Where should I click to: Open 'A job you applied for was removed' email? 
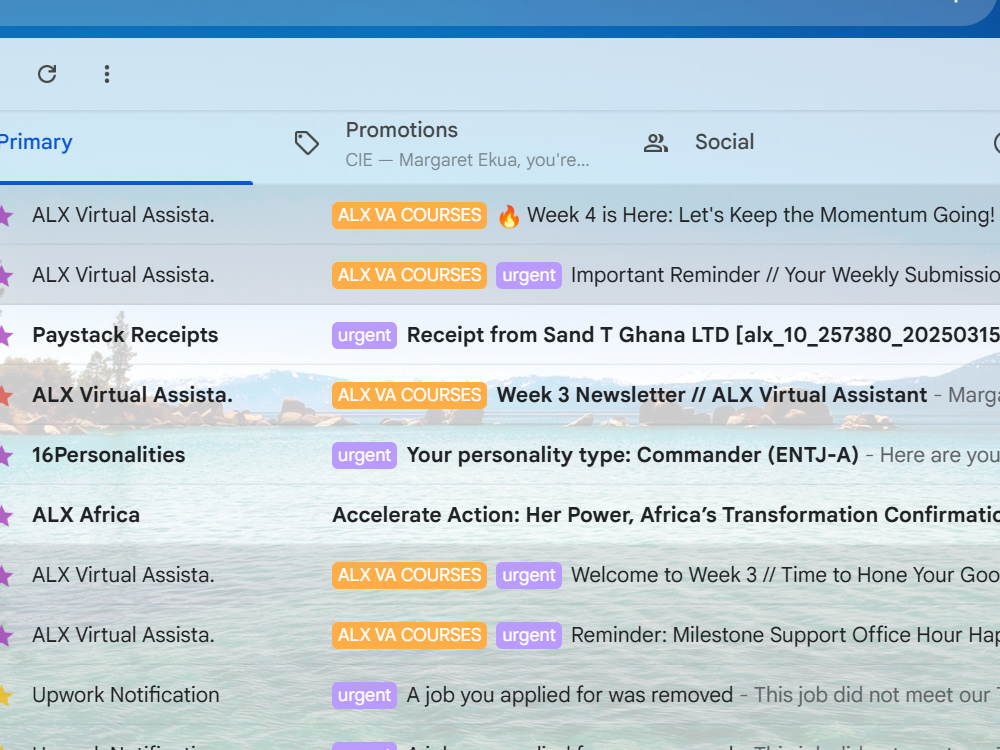570,695
